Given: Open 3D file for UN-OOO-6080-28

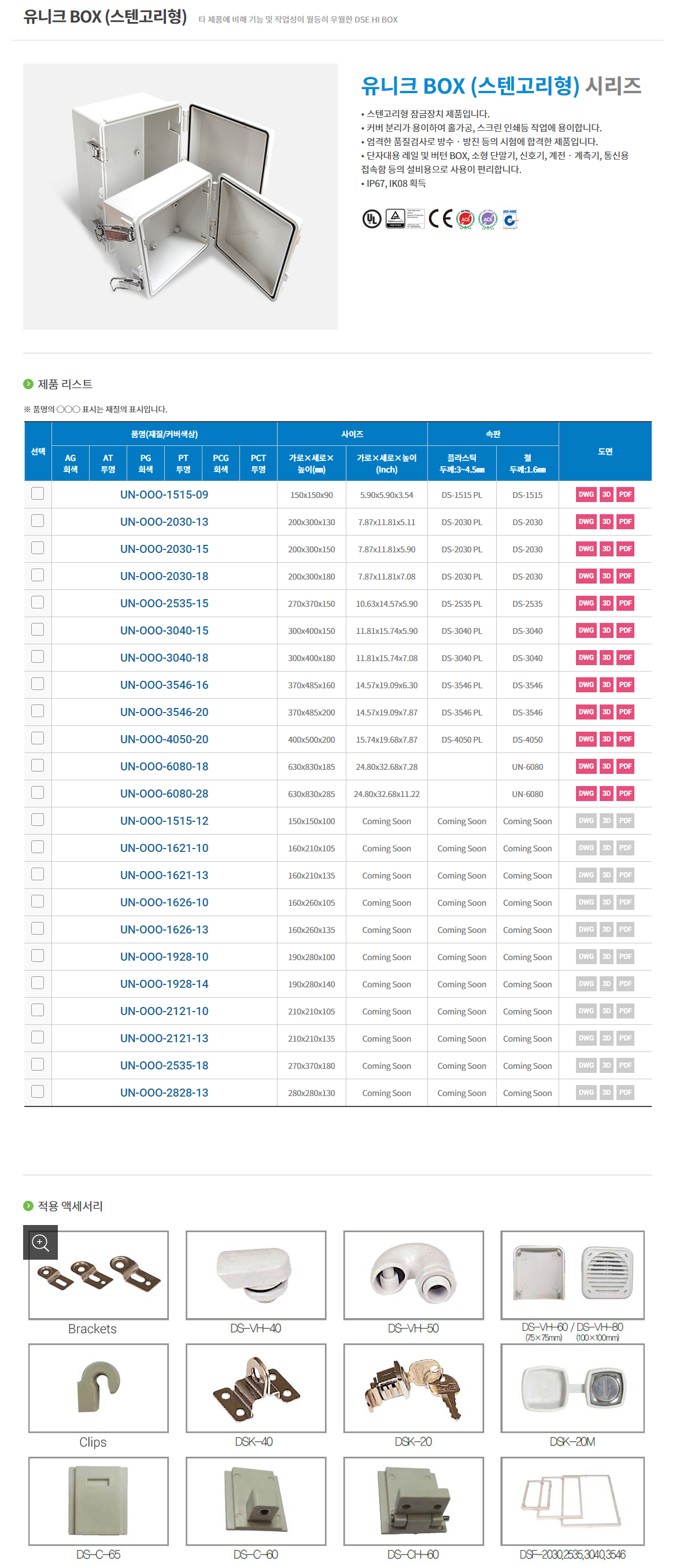Looking at the screenshot, I should click(x=606, y=794).
